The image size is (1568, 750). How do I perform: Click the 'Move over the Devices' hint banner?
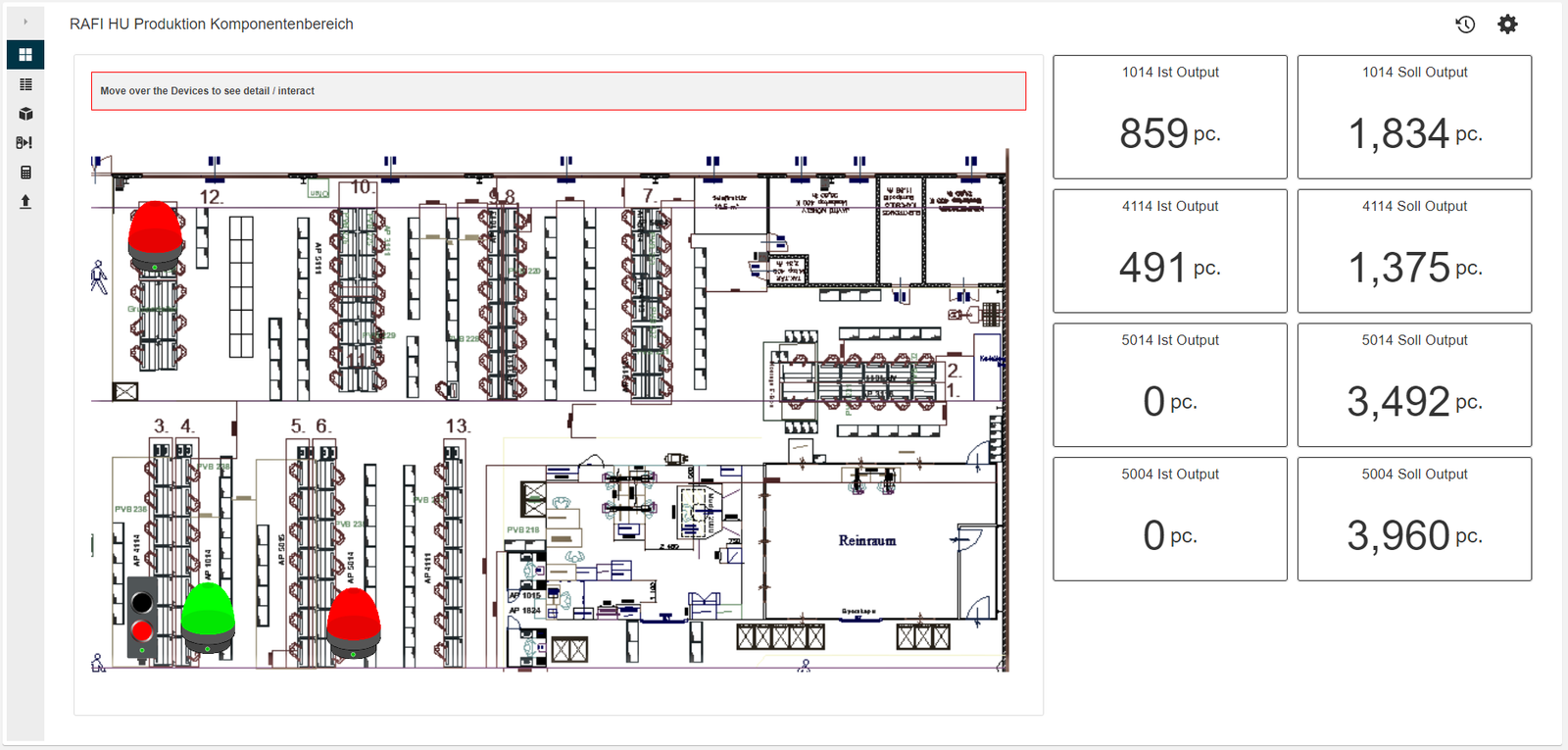click(559, 91)
